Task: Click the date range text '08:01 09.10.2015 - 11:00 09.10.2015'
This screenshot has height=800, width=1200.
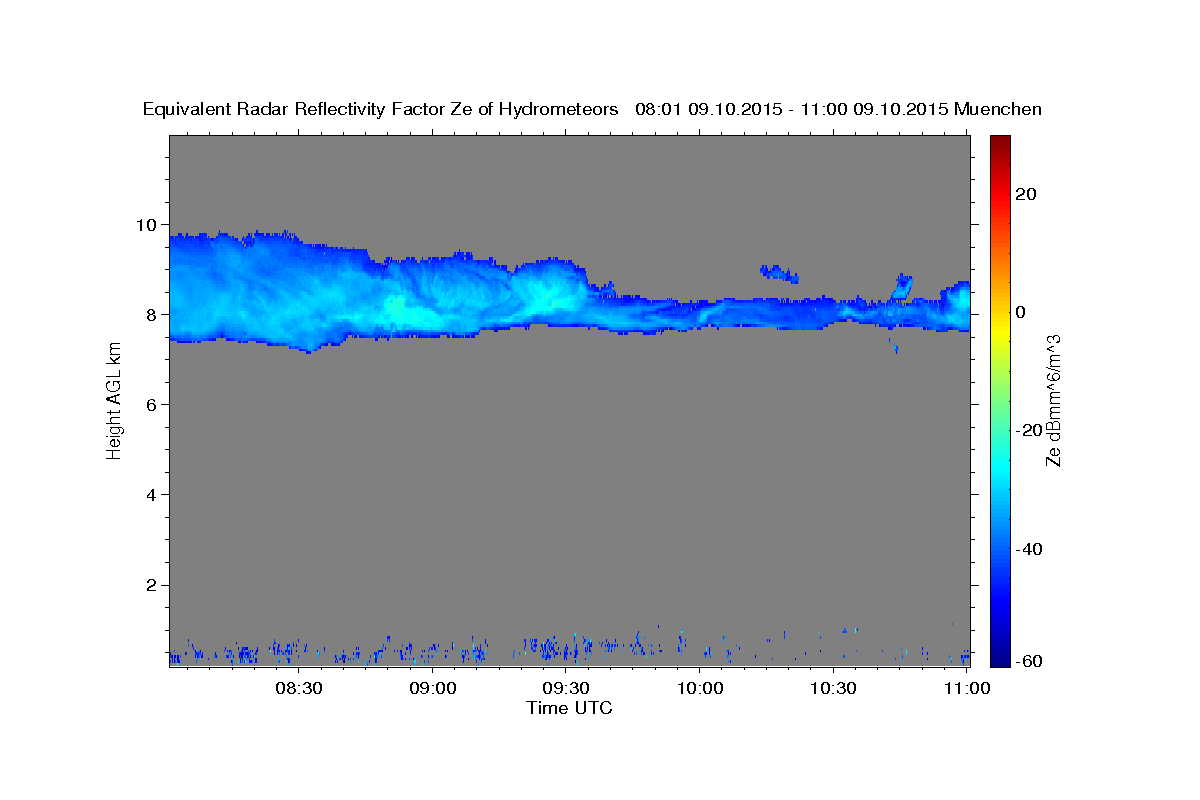Action: [791, 110]
